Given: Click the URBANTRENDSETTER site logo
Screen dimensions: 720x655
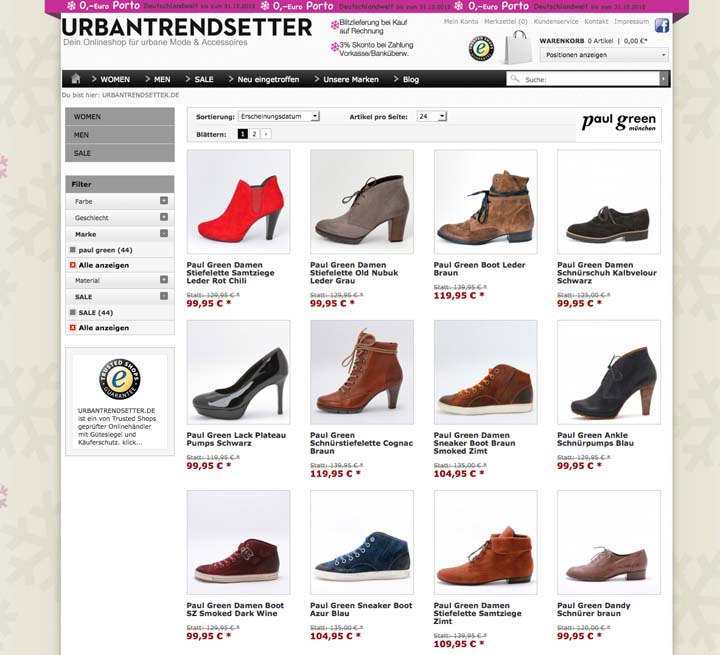Looking at the screenshot, I should pos(187,28).
